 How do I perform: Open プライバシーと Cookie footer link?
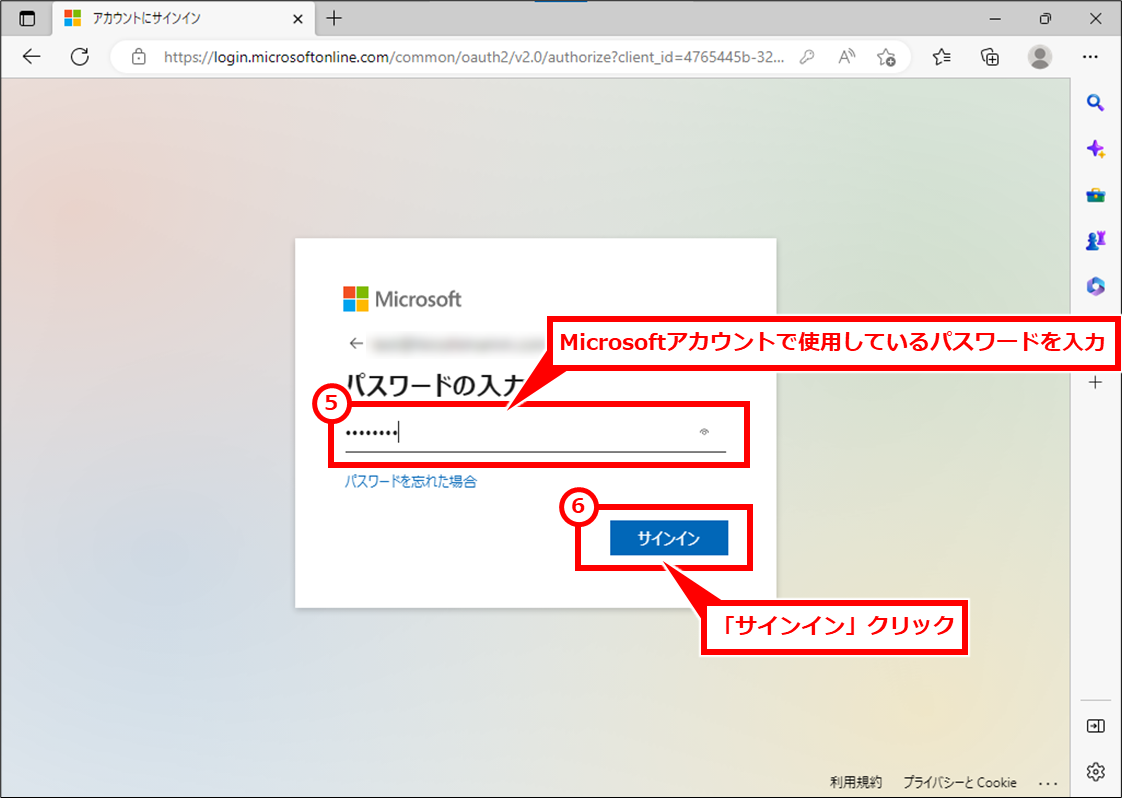(959, 782)
